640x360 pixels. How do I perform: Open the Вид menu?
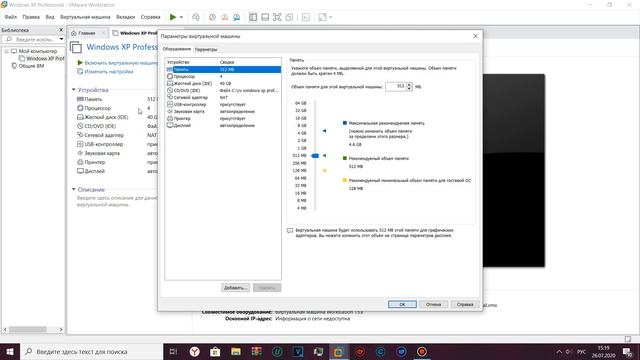click(x=50, y=17)
